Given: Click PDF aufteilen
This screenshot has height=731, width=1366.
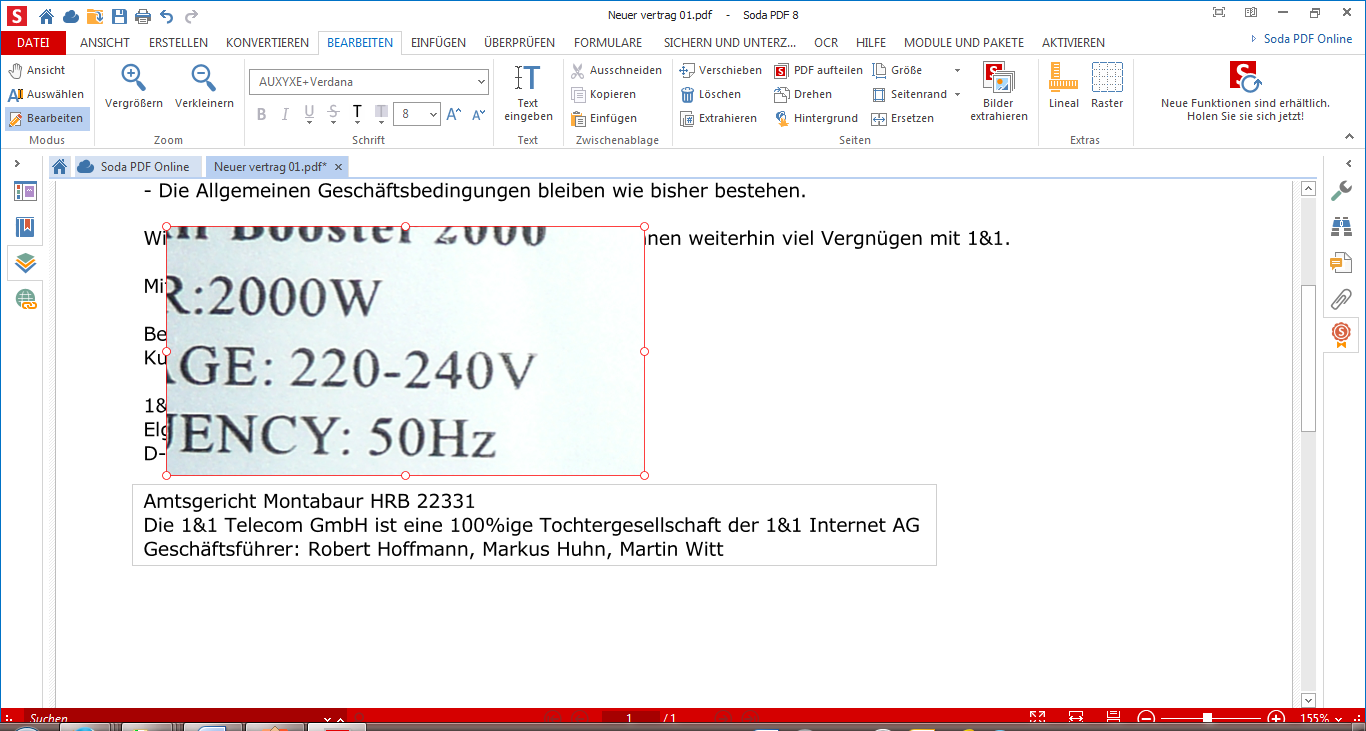Looking at the screenshot, I should tap(819, 70).
